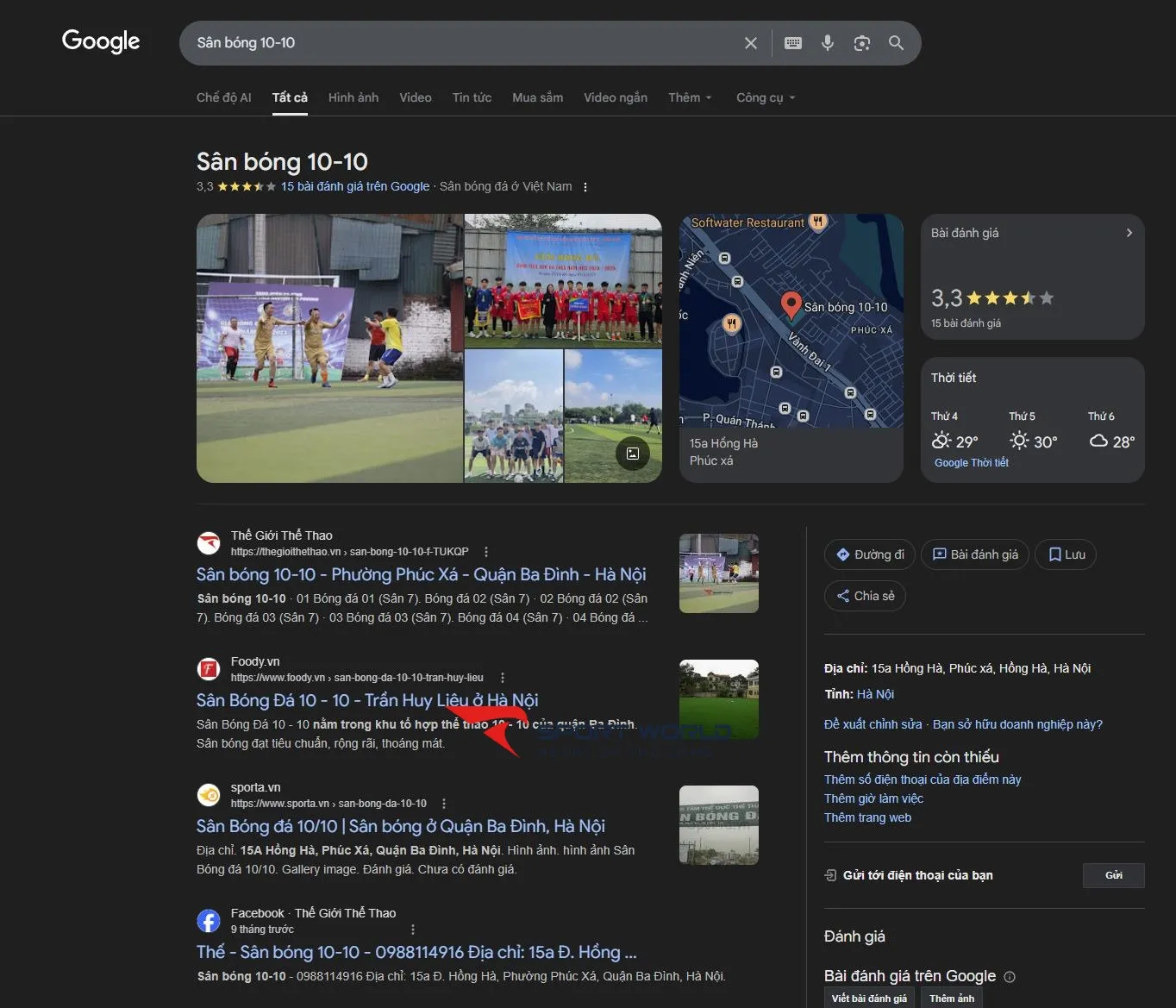Image resolution: width=1176 pixels, height=1008 pixels.
Task: Click Thêm giờ làm việc link
Action: [x=873, y=798]
